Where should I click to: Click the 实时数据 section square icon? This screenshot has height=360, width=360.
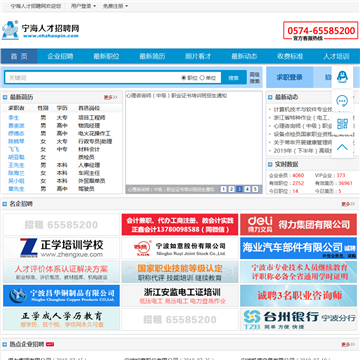coord(270,164)
